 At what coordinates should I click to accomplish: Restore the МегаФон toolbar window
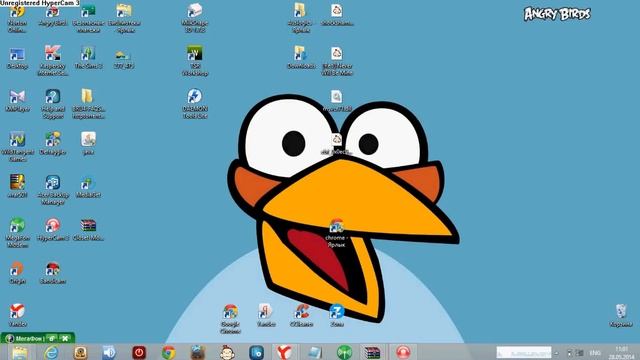[52, 338]
